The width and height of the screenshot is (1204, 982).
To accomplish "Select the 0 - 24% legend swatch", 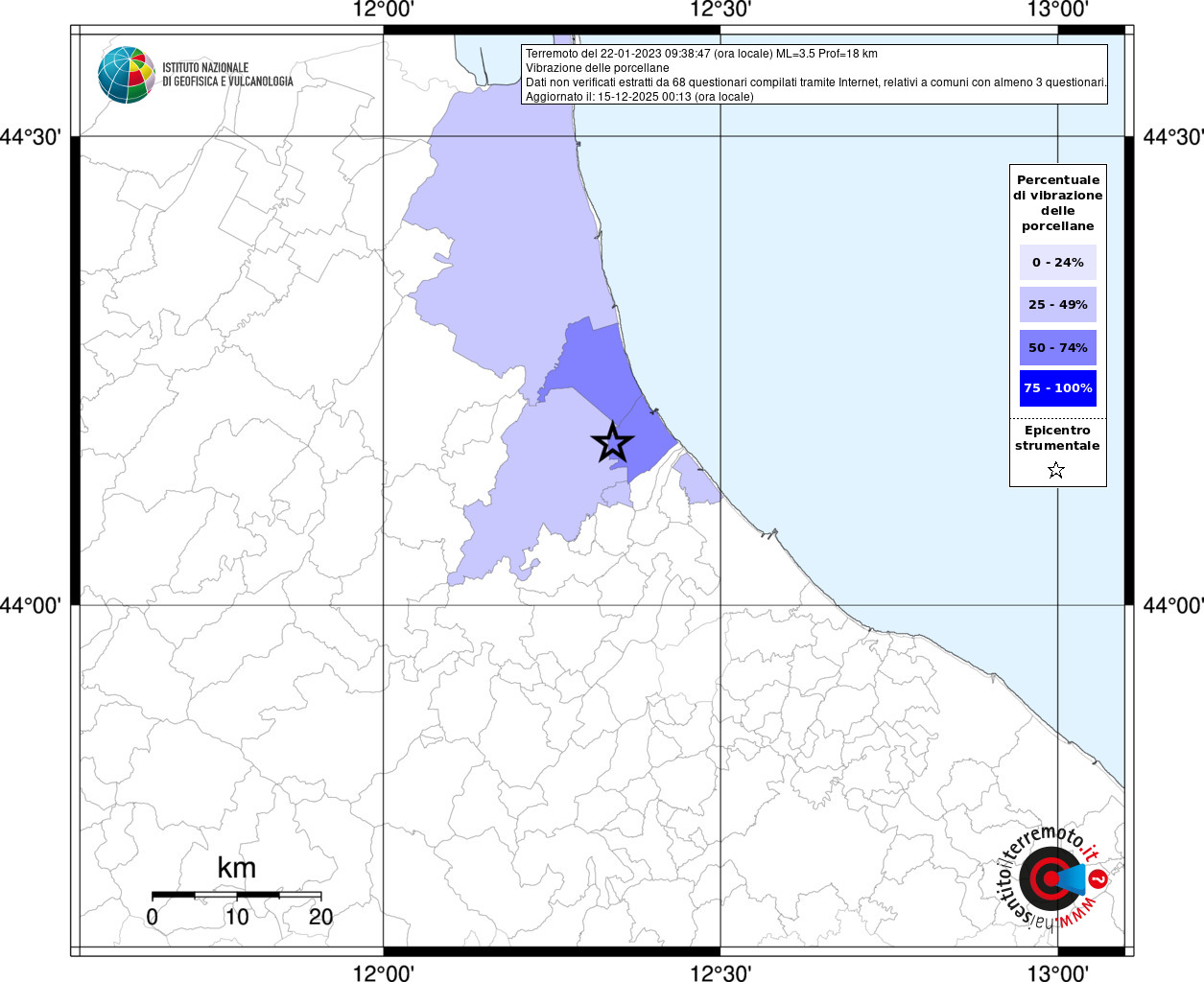I will (x=1057, y=262).
